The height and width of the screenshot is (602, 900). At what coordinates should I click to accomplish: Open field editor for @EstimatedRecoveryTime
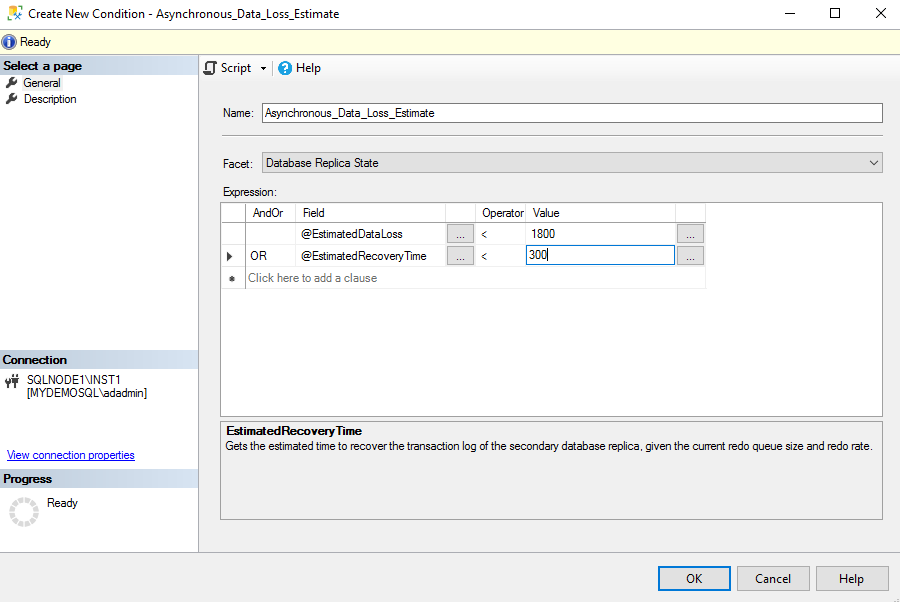(x=460, y=256)
